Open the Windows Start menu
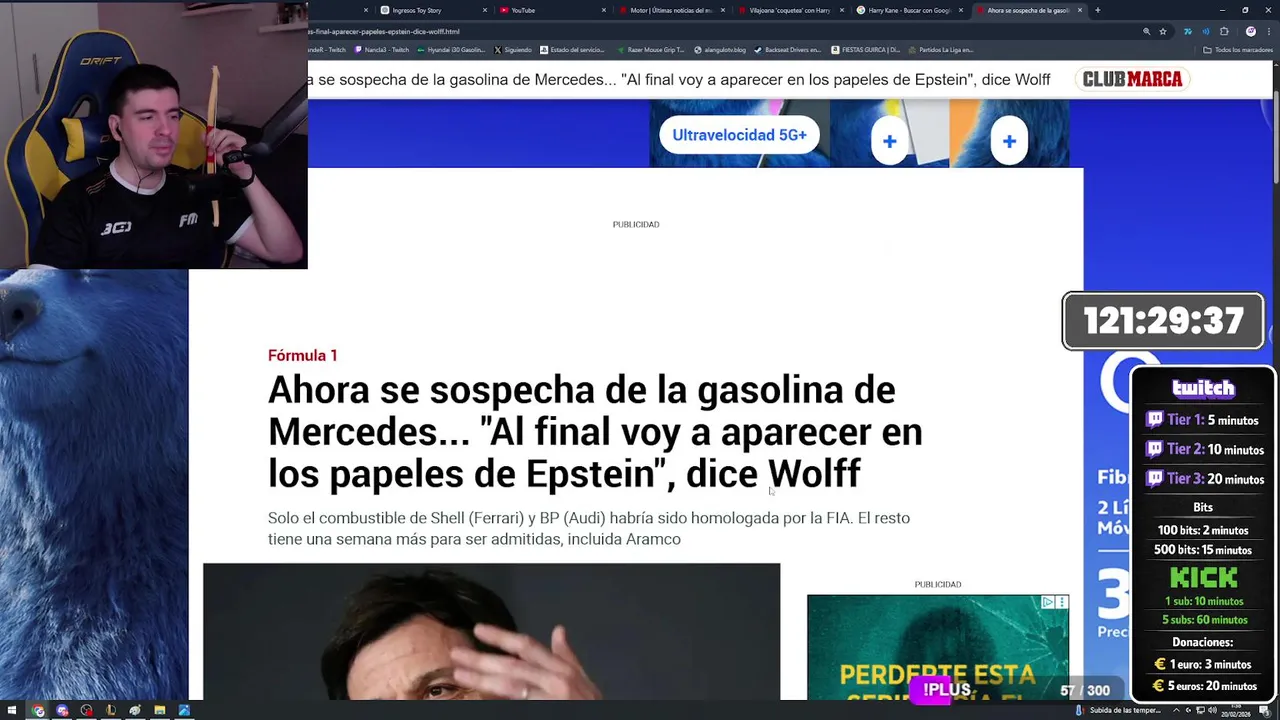 [12, 711]
